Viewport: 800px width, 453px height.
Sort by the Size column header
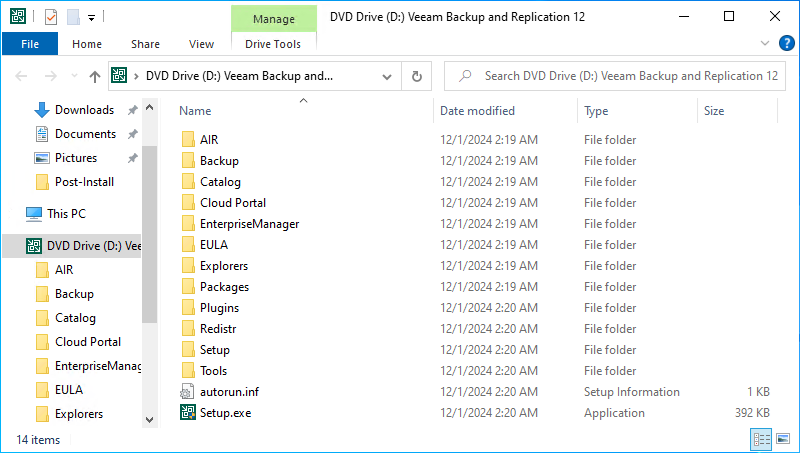pos(714,111)
